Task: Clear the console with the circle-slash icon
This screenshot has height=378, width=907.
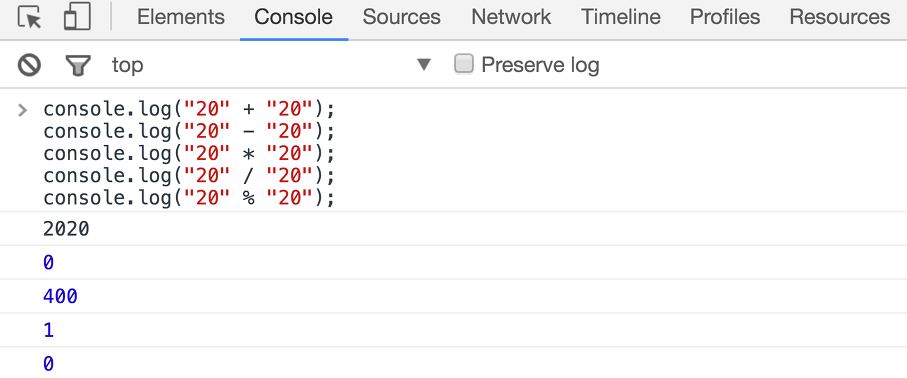Action: pos(29,65)
